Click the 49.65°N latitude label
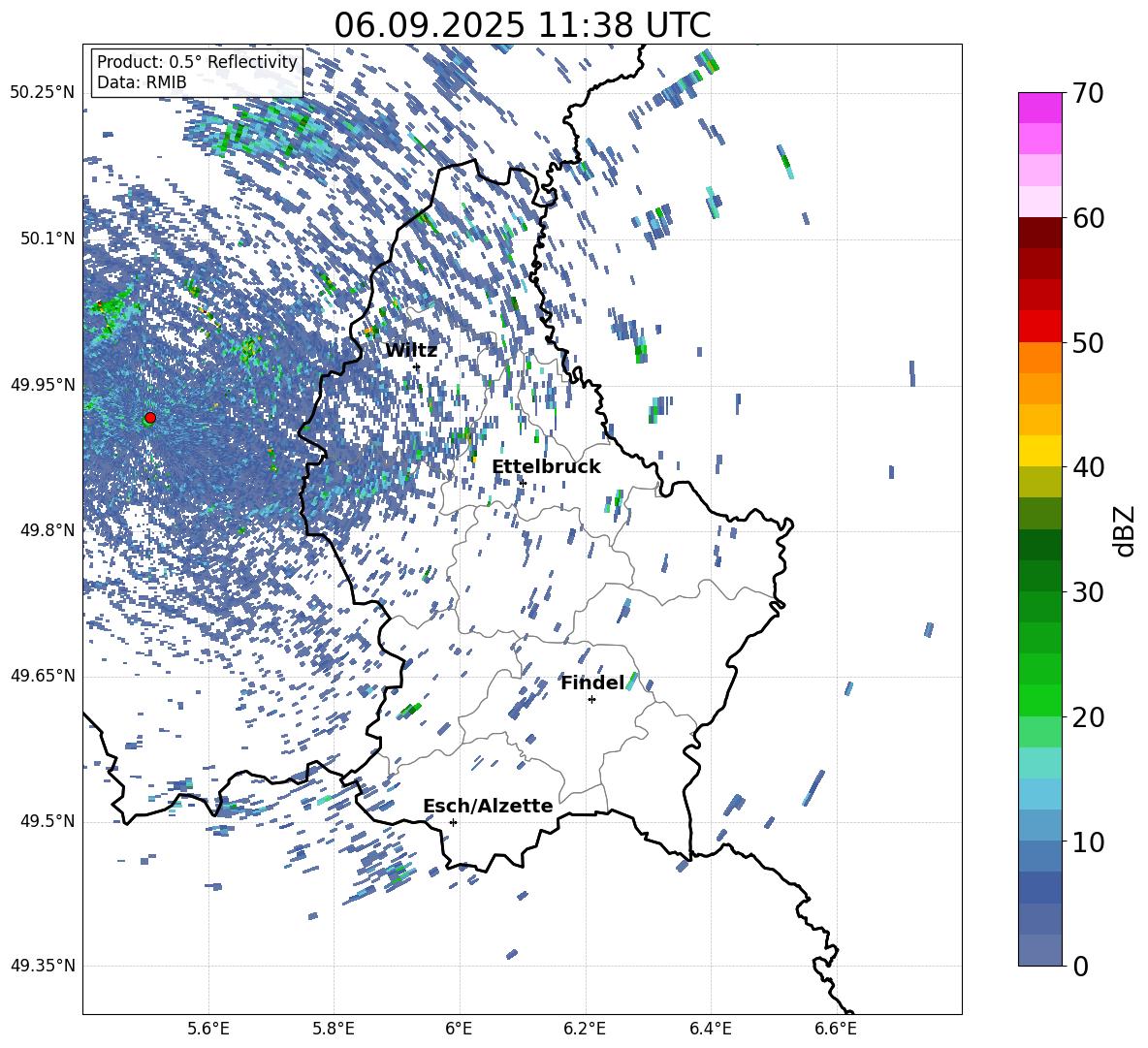 coord(43,676)
